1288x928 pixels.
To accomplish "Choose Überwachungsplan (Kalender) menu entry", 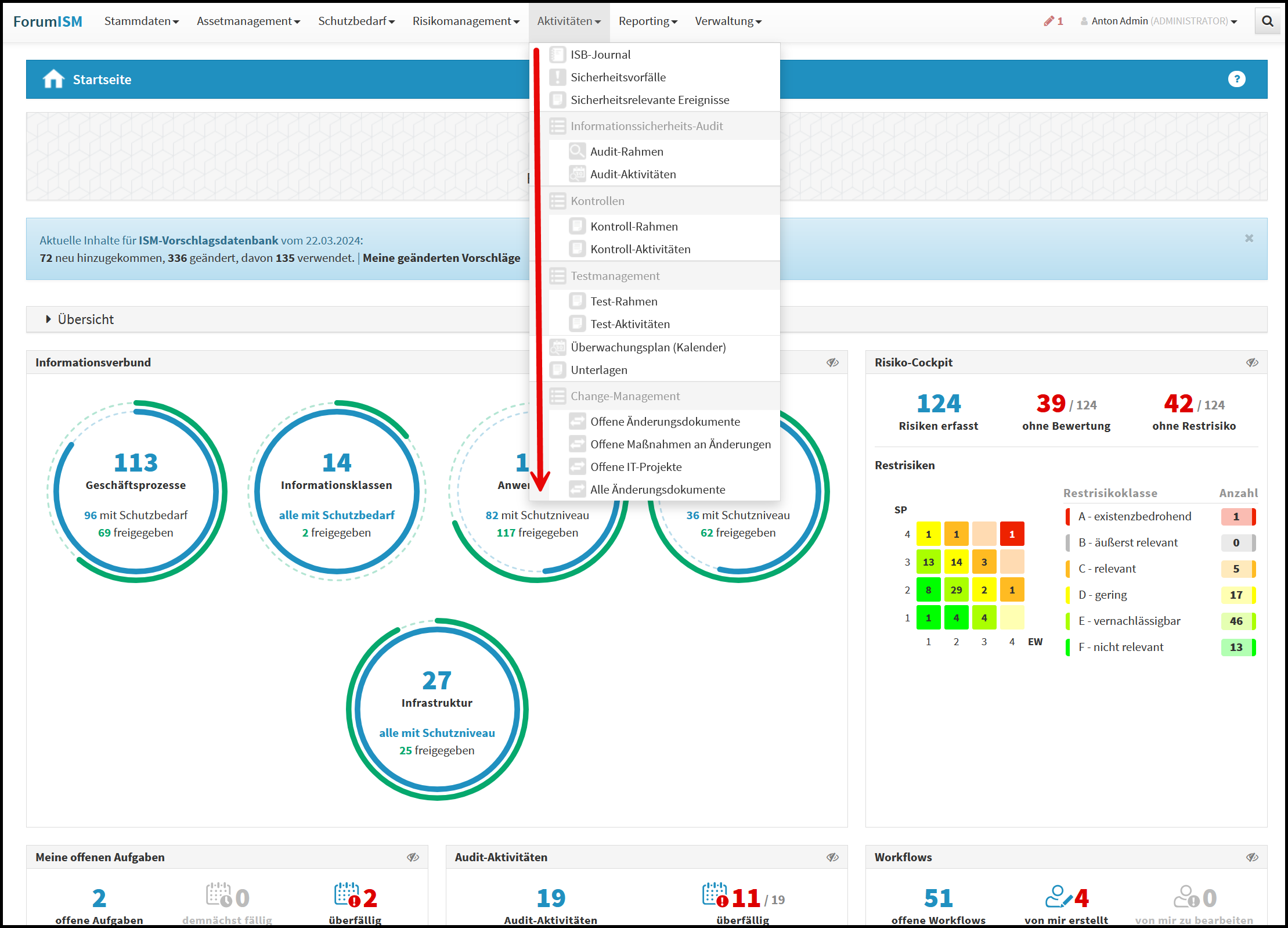I will 648,347.
